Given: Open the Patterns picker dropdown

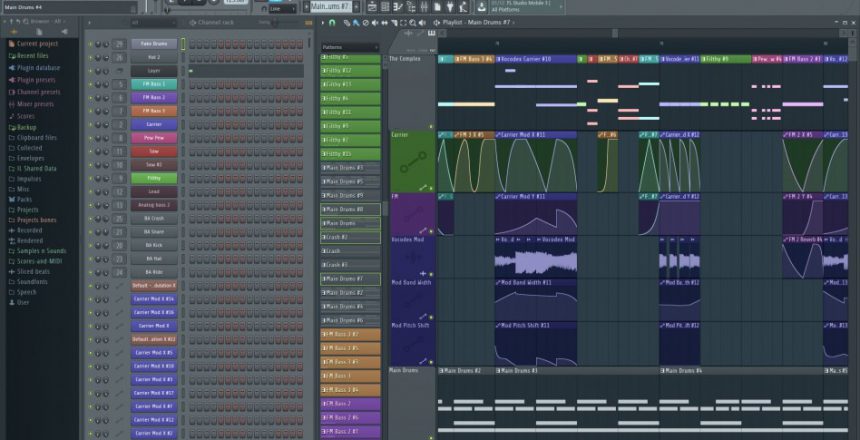Looking at the screenshot, I should pos(350,48).
